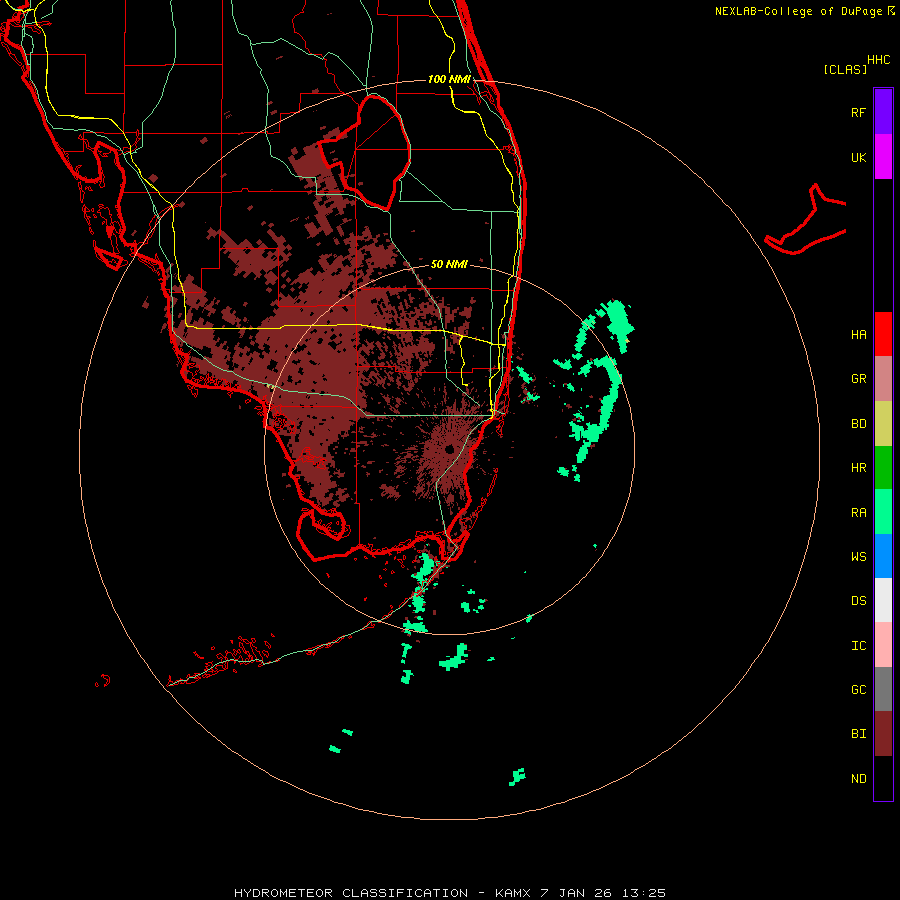This screenshot has height=900, width=900.
Task: Click the UK magenta legend swatch
Action: (883, 157)
